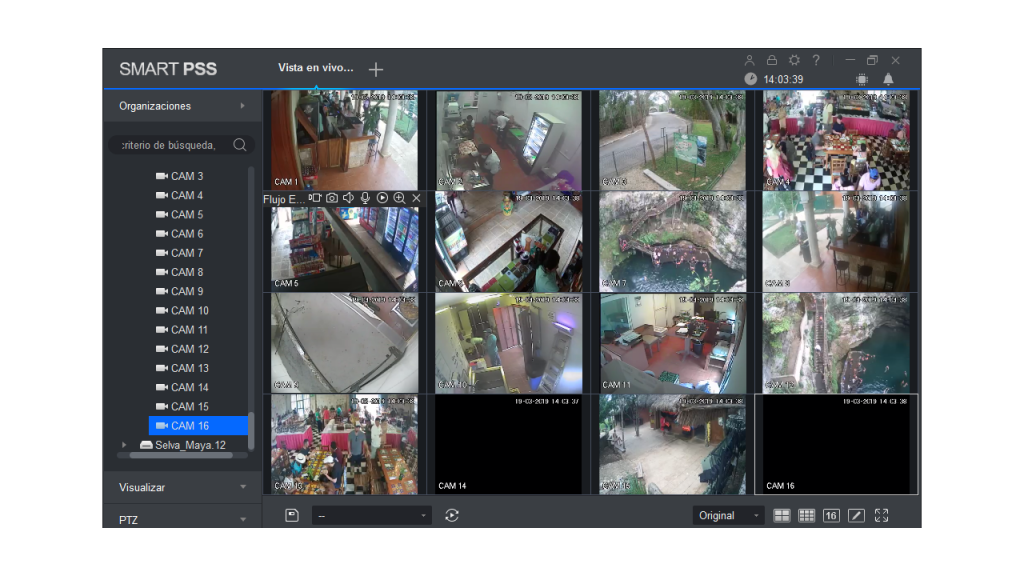The height and width of the screenshot is (576, 1024).
Task: Open the Original aspect ratio dropdown
Action: pos(728,515)
